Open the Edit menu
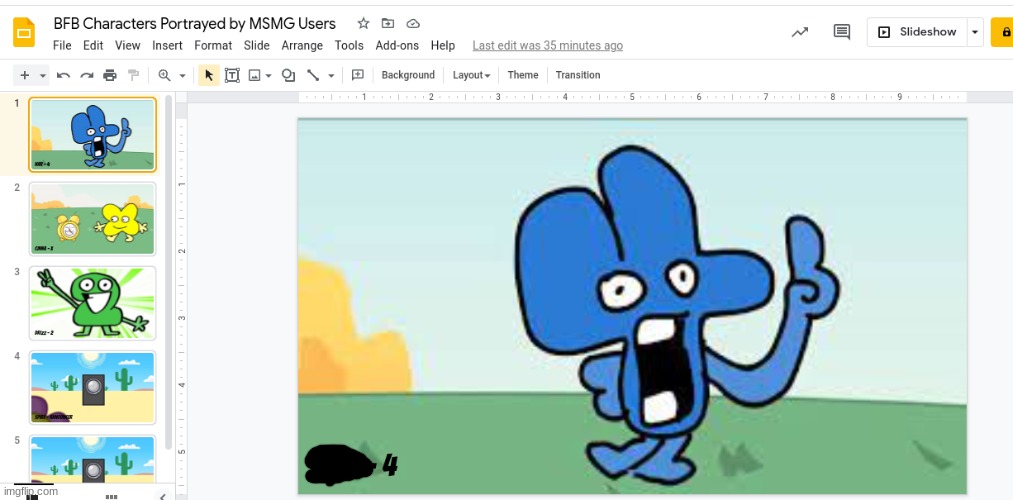Image resolution: width=1013 pixels, height=500 pixels. pos(93,45)
